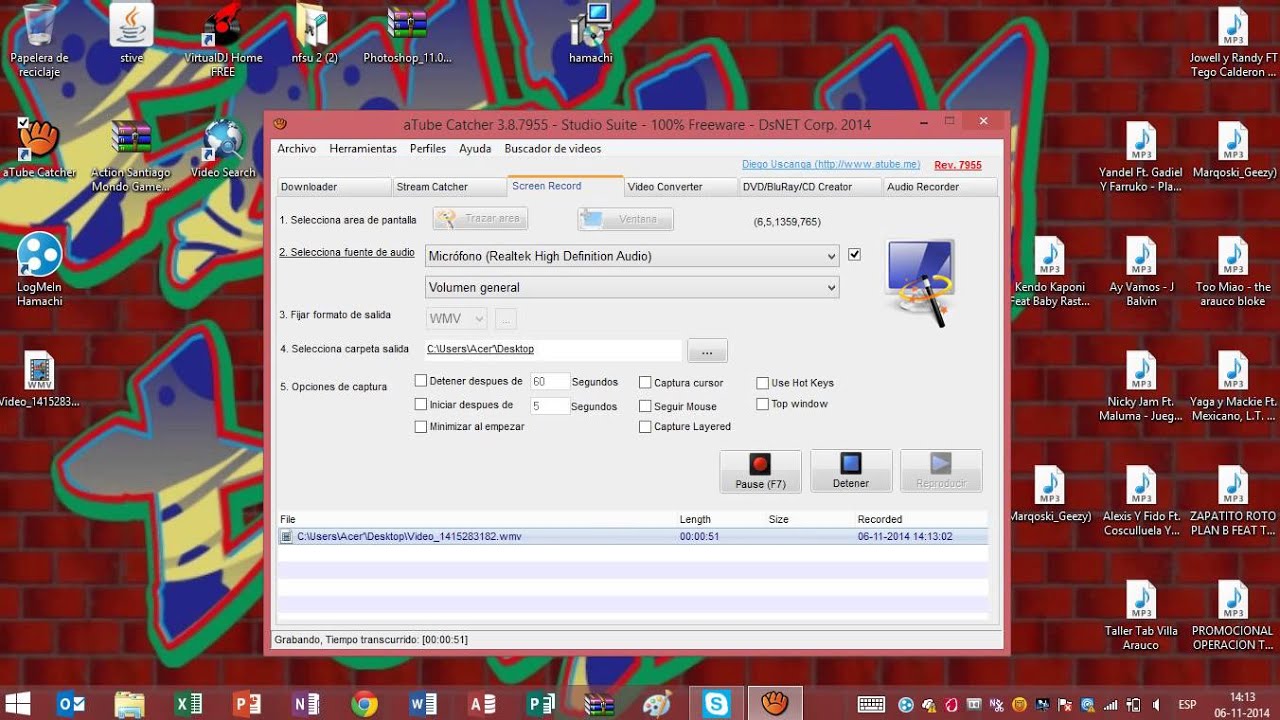Open the Archivo menu
The width and height of the screenshot is (1280, 720).
296,148
